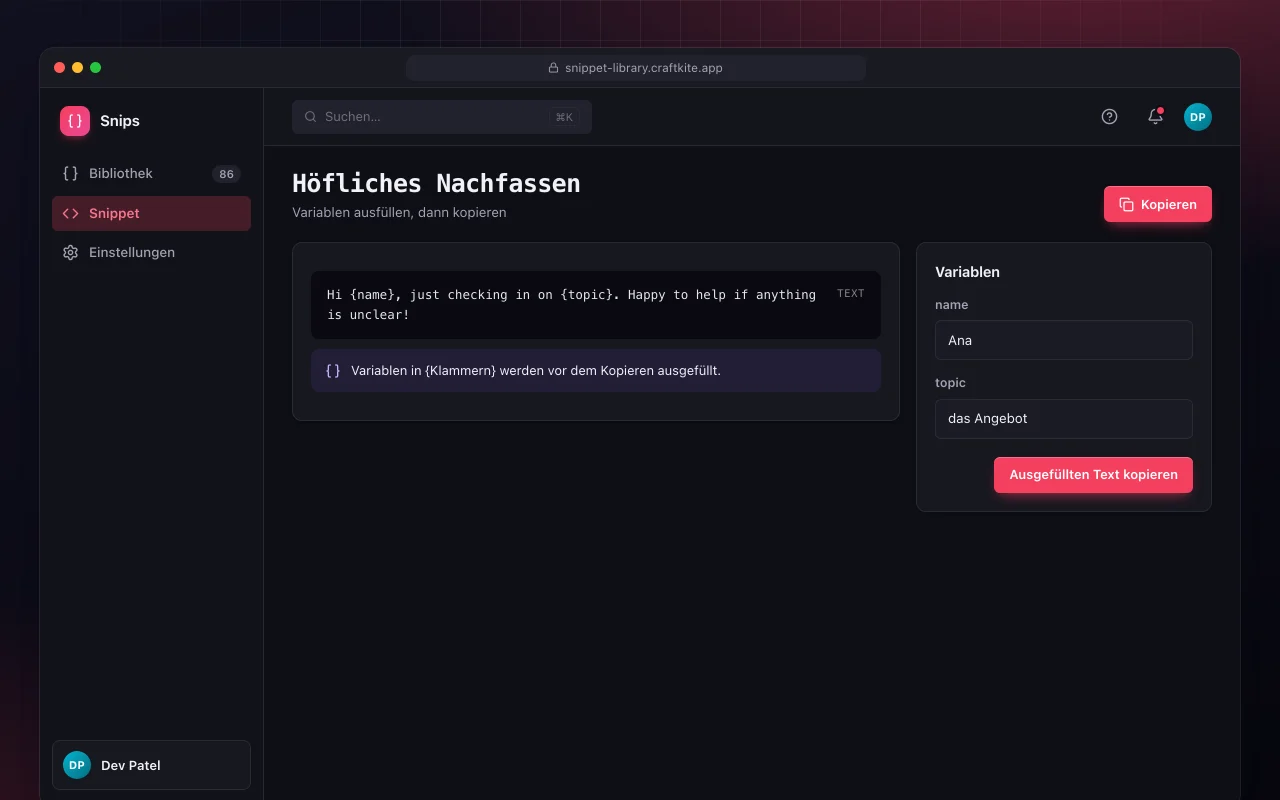The height and width of the screenshot is (800, 1280).
Task: Click the gear icon beside Einstellungen
Action: tap(70, 253)
